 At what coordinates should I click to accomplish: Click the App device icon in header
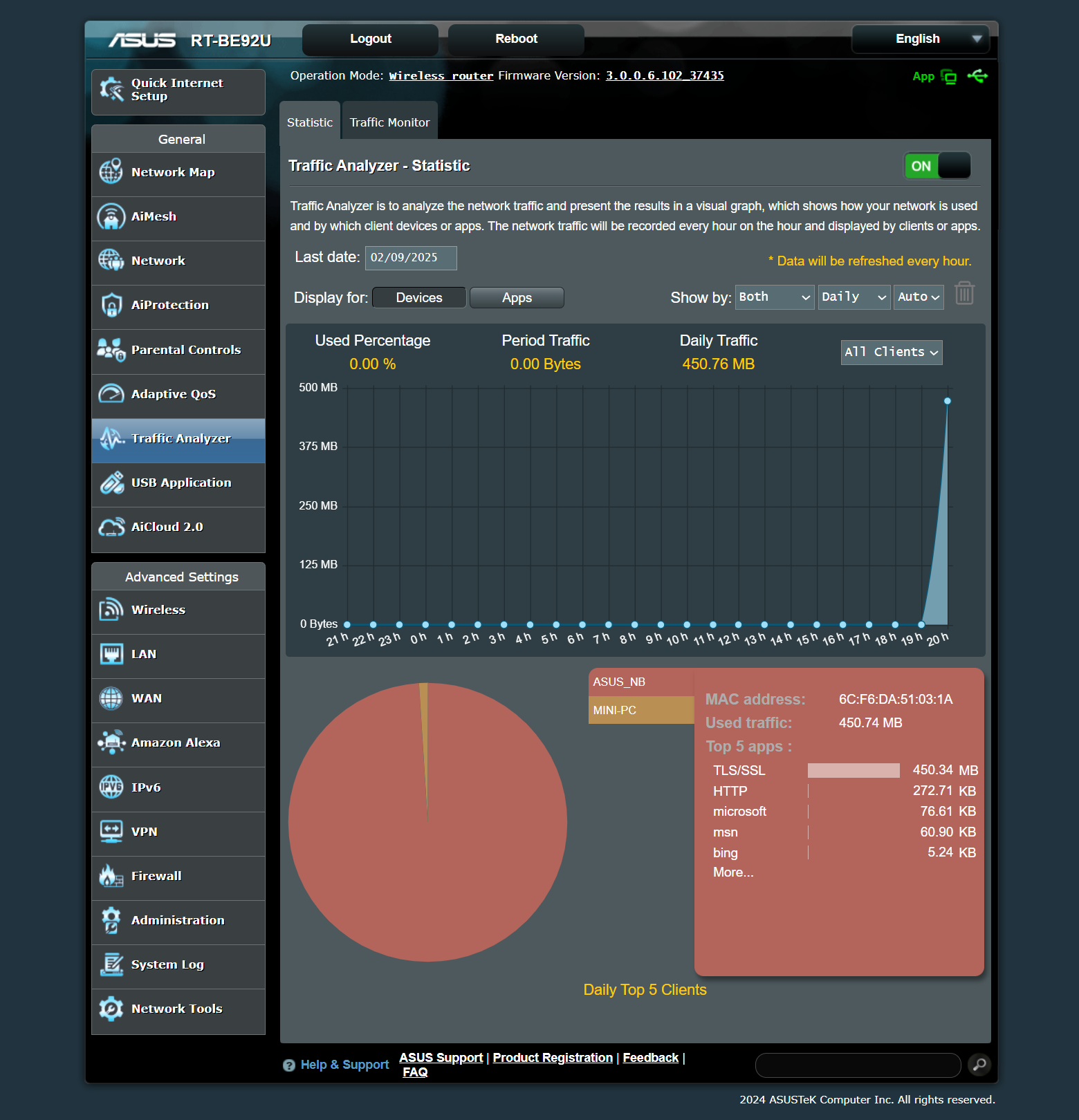click(950, 77)
